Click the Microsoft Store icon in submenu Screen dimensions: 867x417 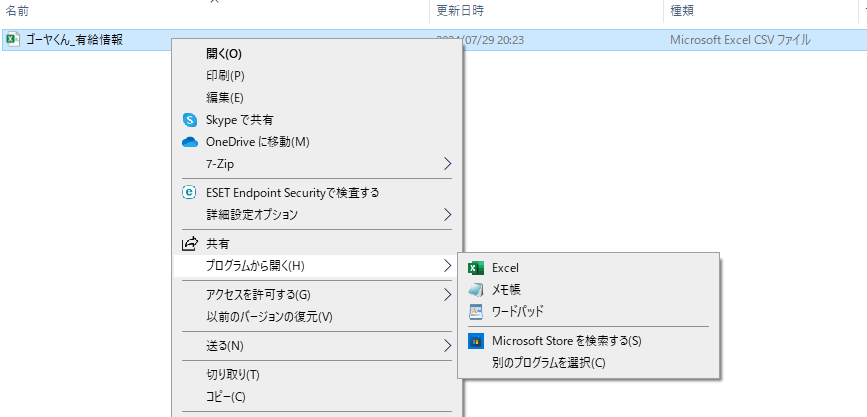tap(476, 341)
